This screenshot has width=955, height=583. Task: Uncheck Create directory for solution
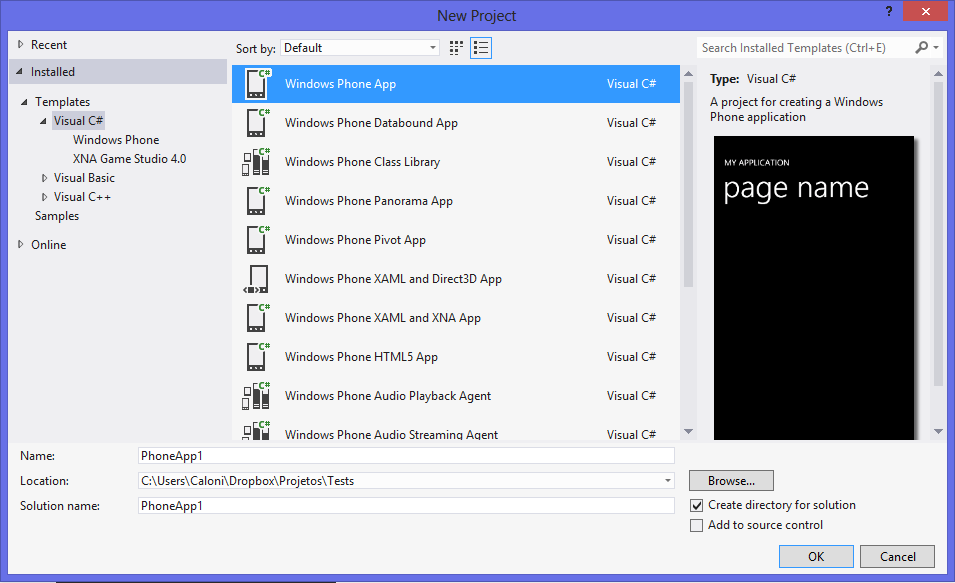coord(697,506)
